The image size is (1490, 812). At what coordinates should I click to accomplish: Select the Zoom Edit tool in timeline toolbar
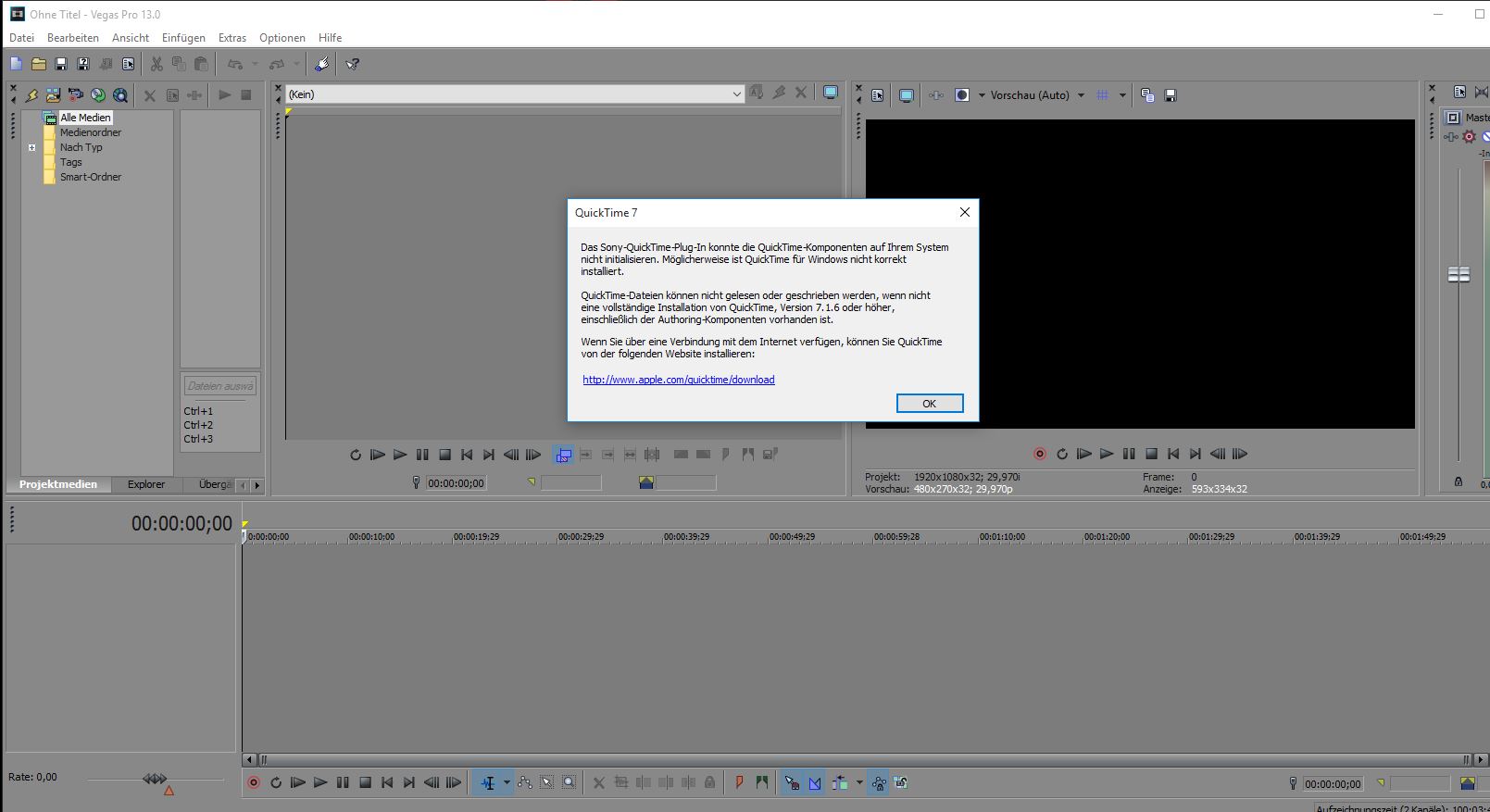[x=570, y=782]
